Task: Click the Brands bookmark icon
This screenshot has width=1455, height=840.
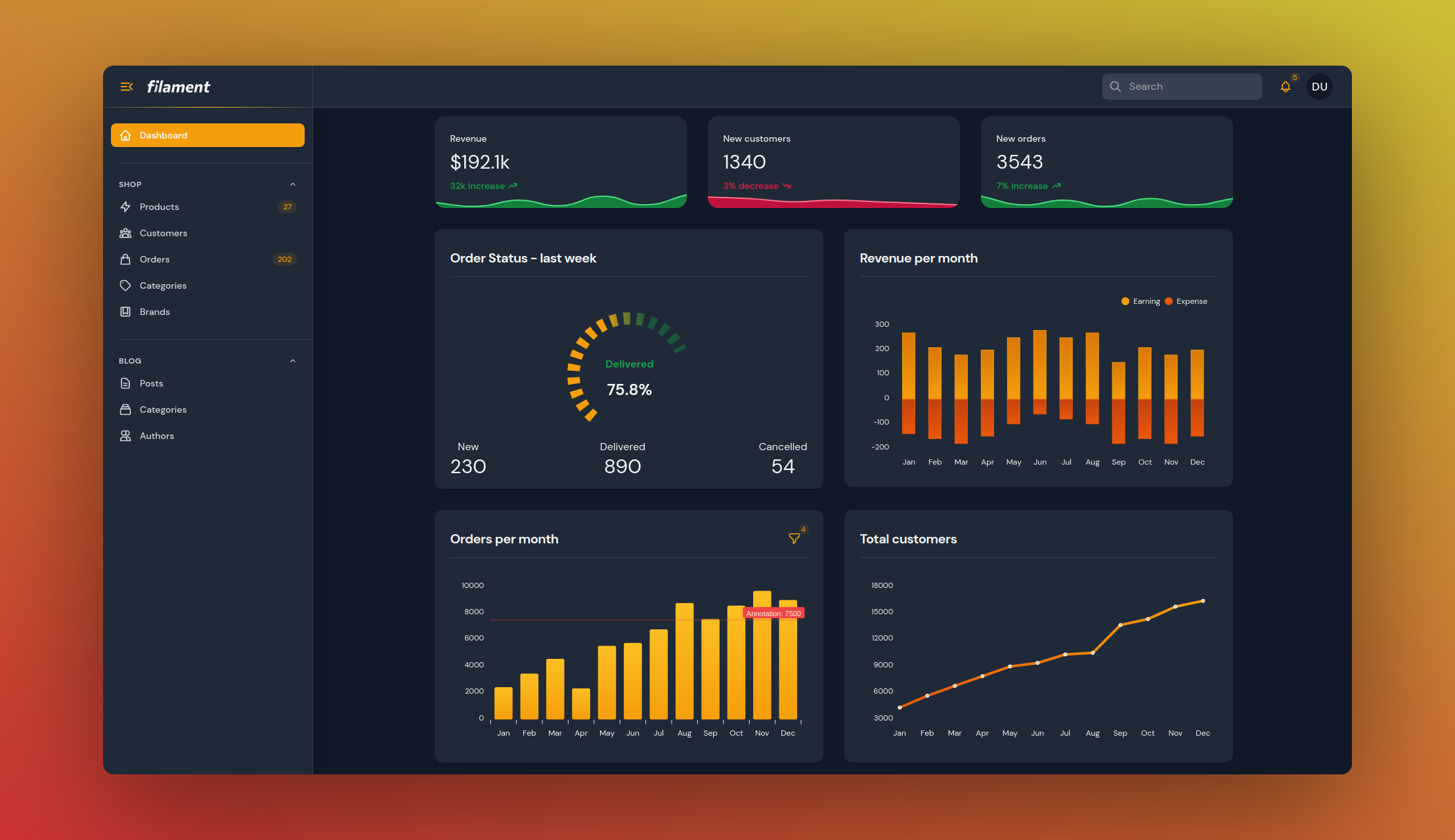Action: click(x=125, y=312)
